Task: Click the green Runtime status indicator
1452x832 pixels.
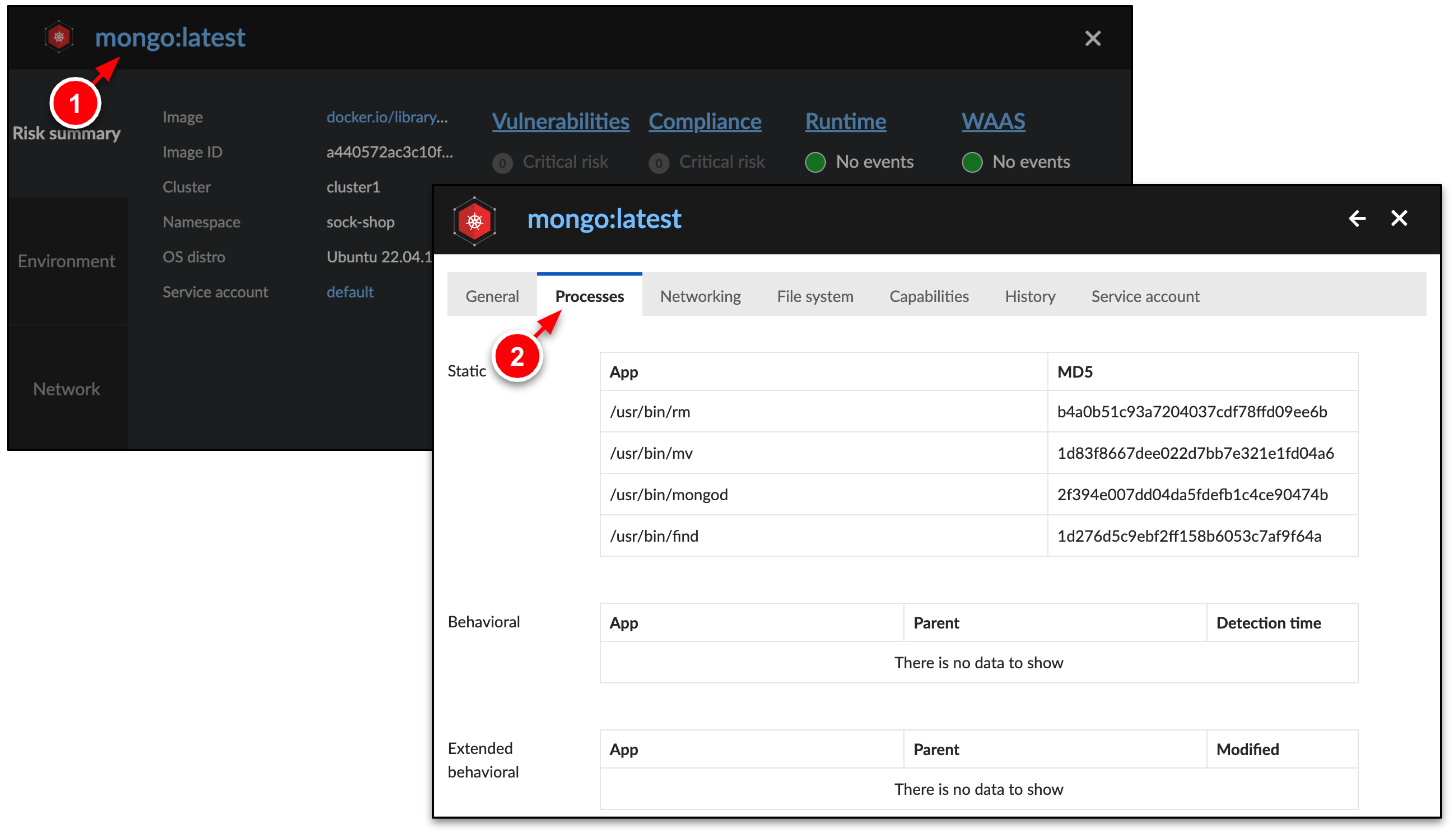Action: point(815,161)
